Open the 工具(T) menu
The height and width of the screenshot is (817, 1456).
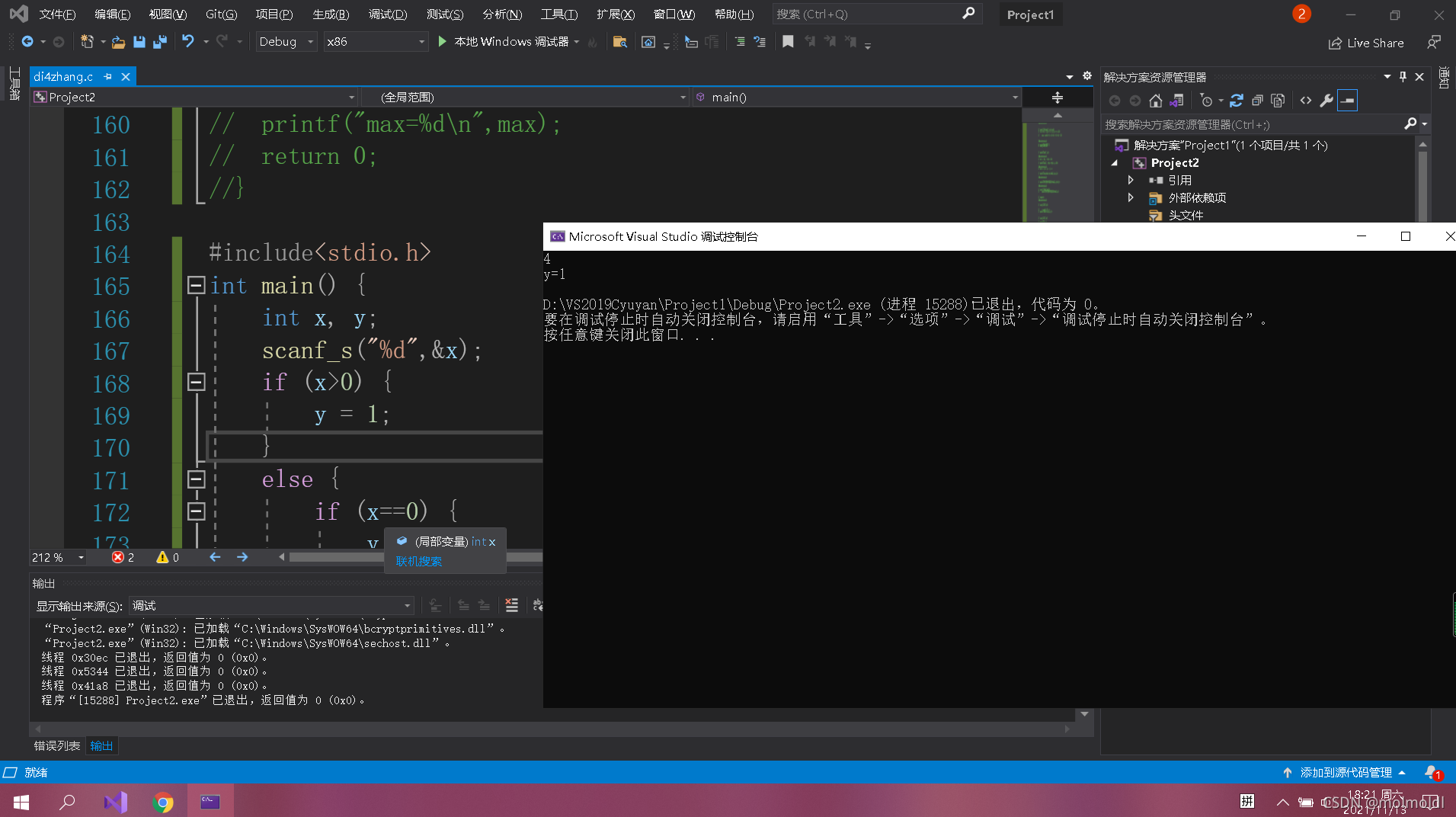click(558, 14)
